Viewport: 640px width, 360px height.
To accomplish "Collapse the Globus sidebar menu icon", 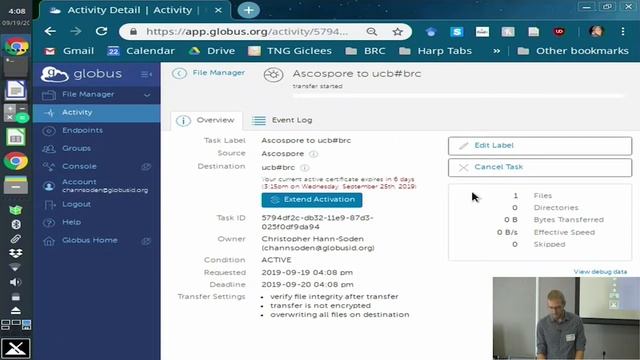I will pos(146,74).
